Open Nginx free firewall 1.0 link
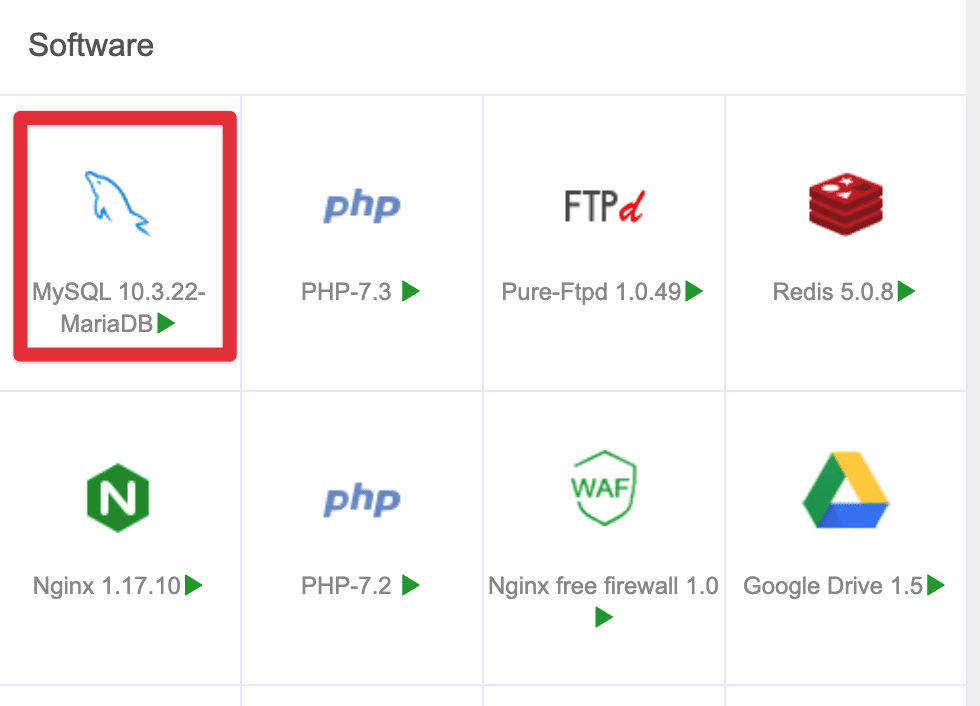Viewport: 980px width, 706px height. pyautogui.click(x=603, y=585)
